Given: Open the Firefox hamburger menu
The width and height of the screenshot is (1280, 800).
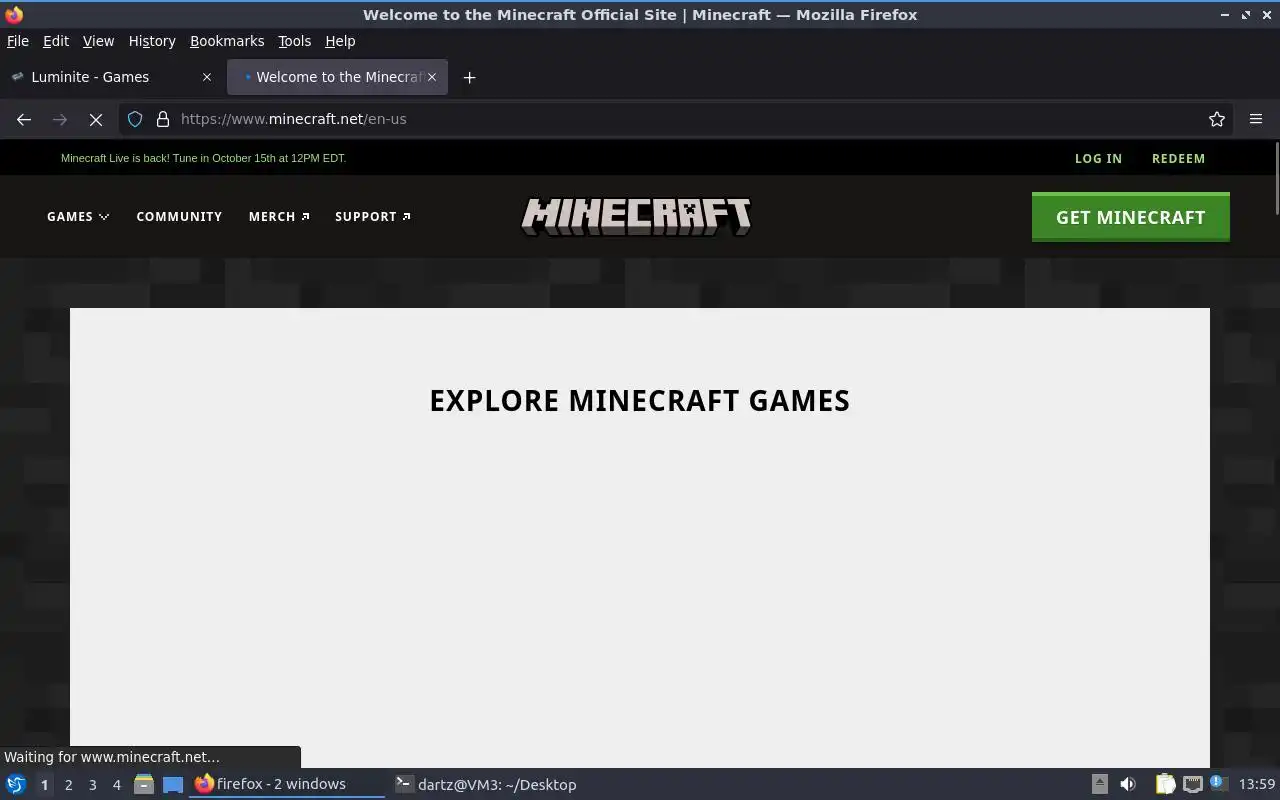Looking at the screenshot, I should (x=1256, y=119).
